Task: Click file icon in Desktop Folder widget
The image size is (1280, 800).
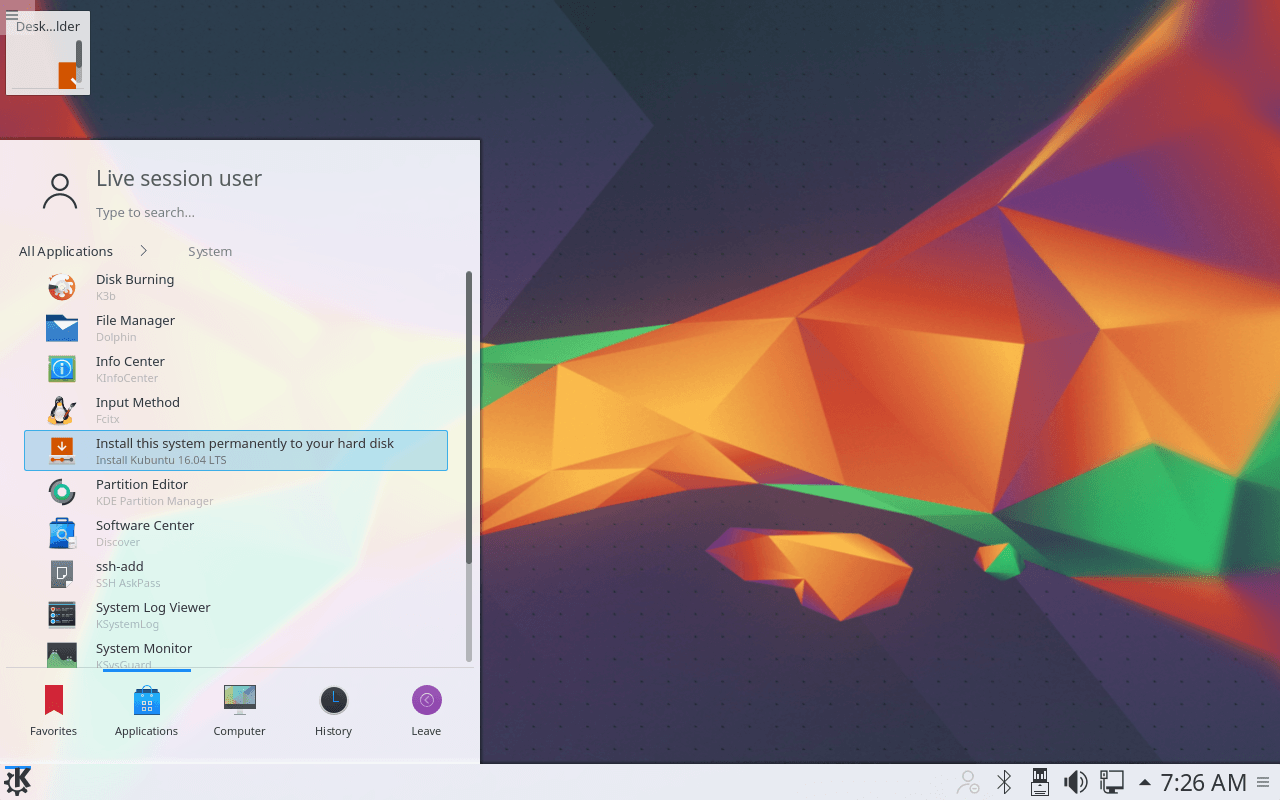Action: click(67, 75)
